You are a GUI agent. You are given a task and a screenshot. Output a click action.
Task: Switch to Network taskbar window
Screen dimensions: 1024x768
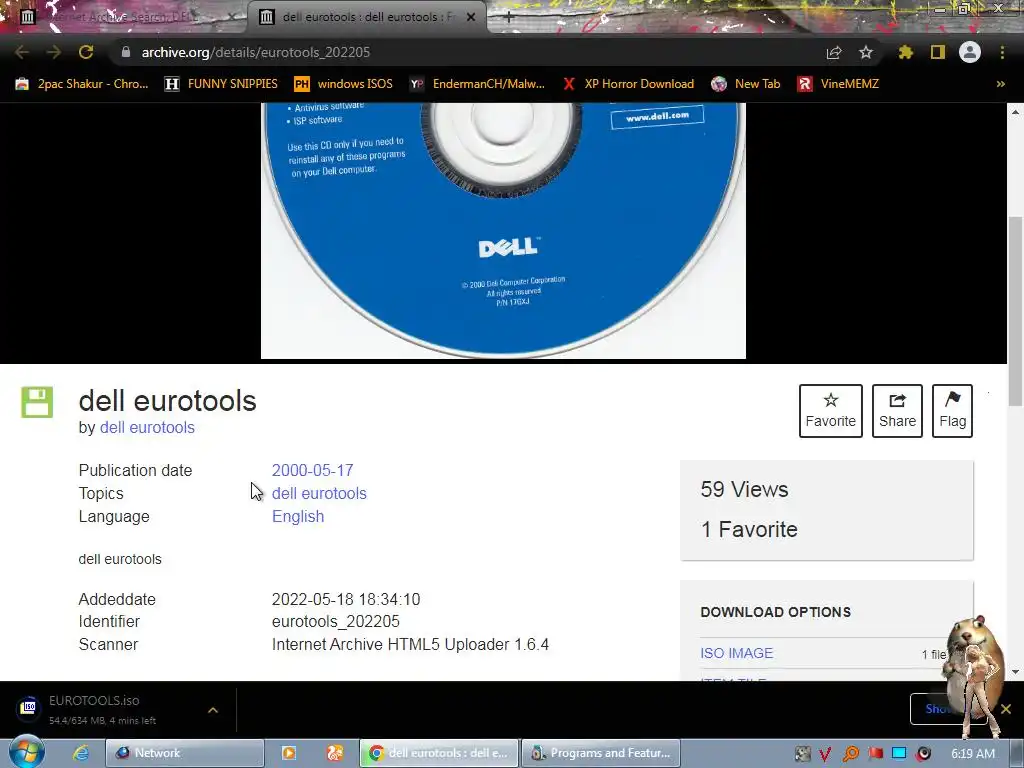coord(185,753)
